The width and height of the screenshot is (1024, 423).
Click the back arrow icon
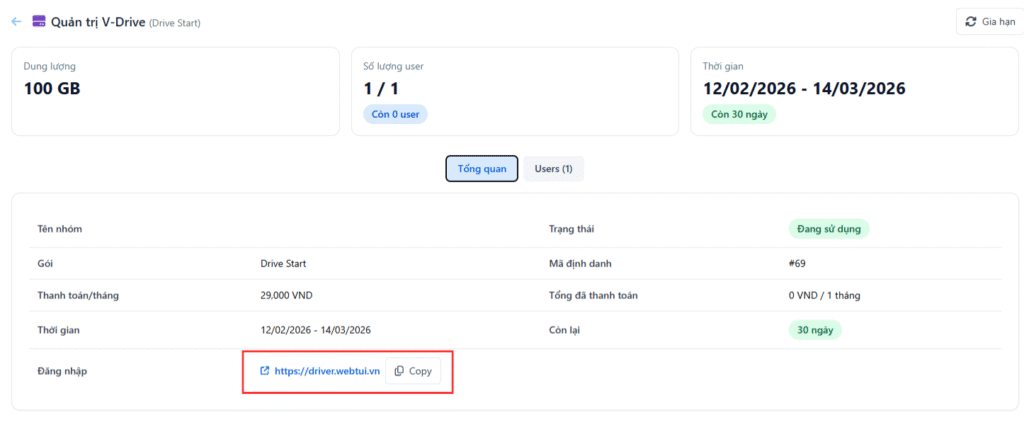click(16, 21)
